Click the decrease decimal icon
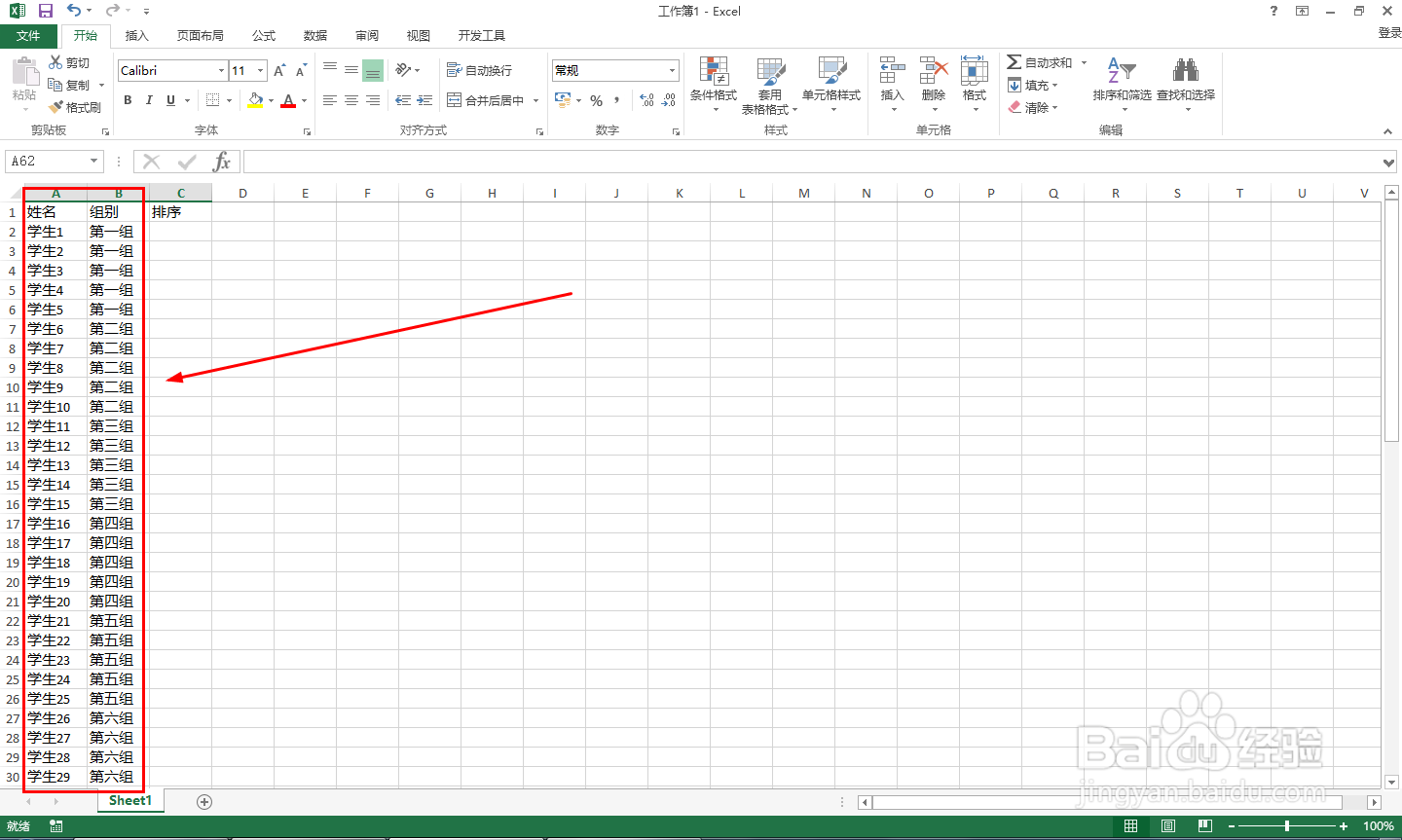Image resolution: width=1402 pixels, height=840 pixels. coord(669,100)
